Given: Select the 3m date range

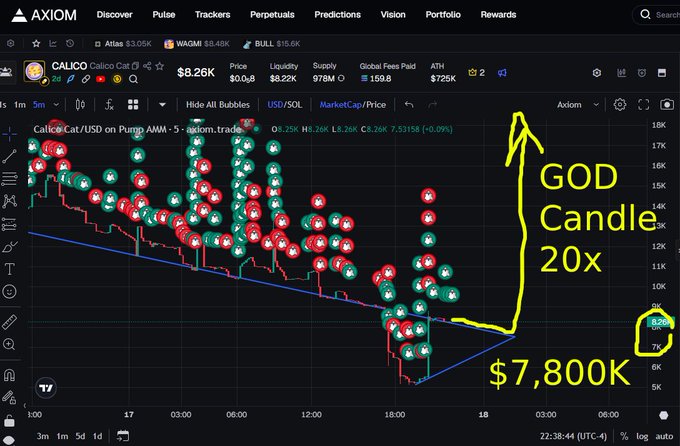Looking at the screenshot, I should pyautogui.click(x=42, y=436).
